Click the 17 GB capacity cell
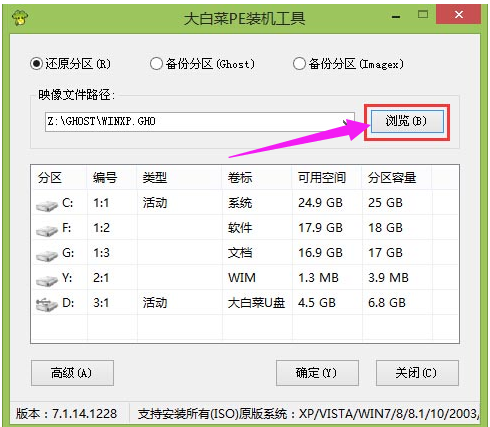490x427 pixels. click(x=385, y=253)
